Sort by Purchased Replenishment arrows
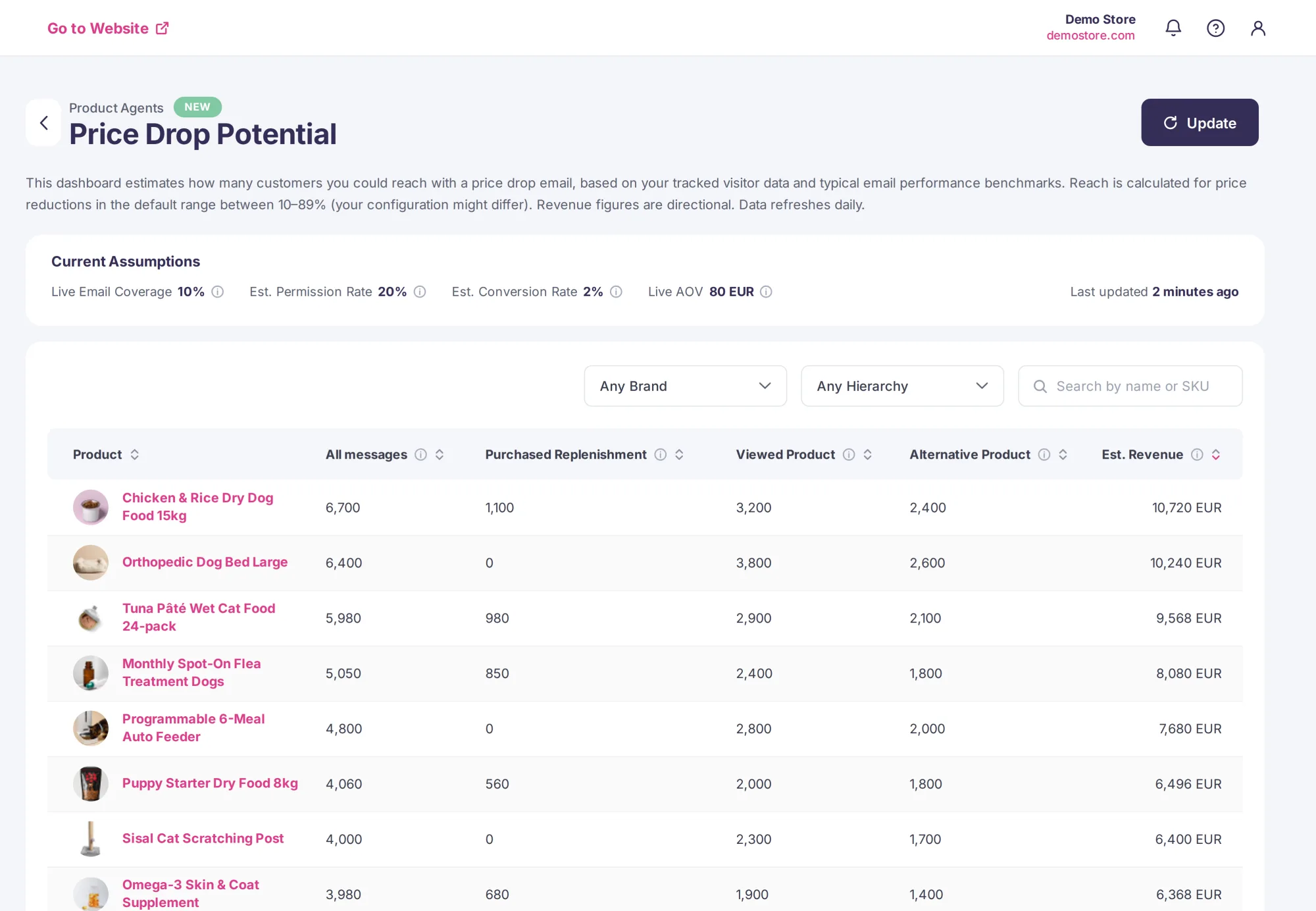Image resolution: width=1316 pixels, height=911 pixels. click(x=679, y=454)
